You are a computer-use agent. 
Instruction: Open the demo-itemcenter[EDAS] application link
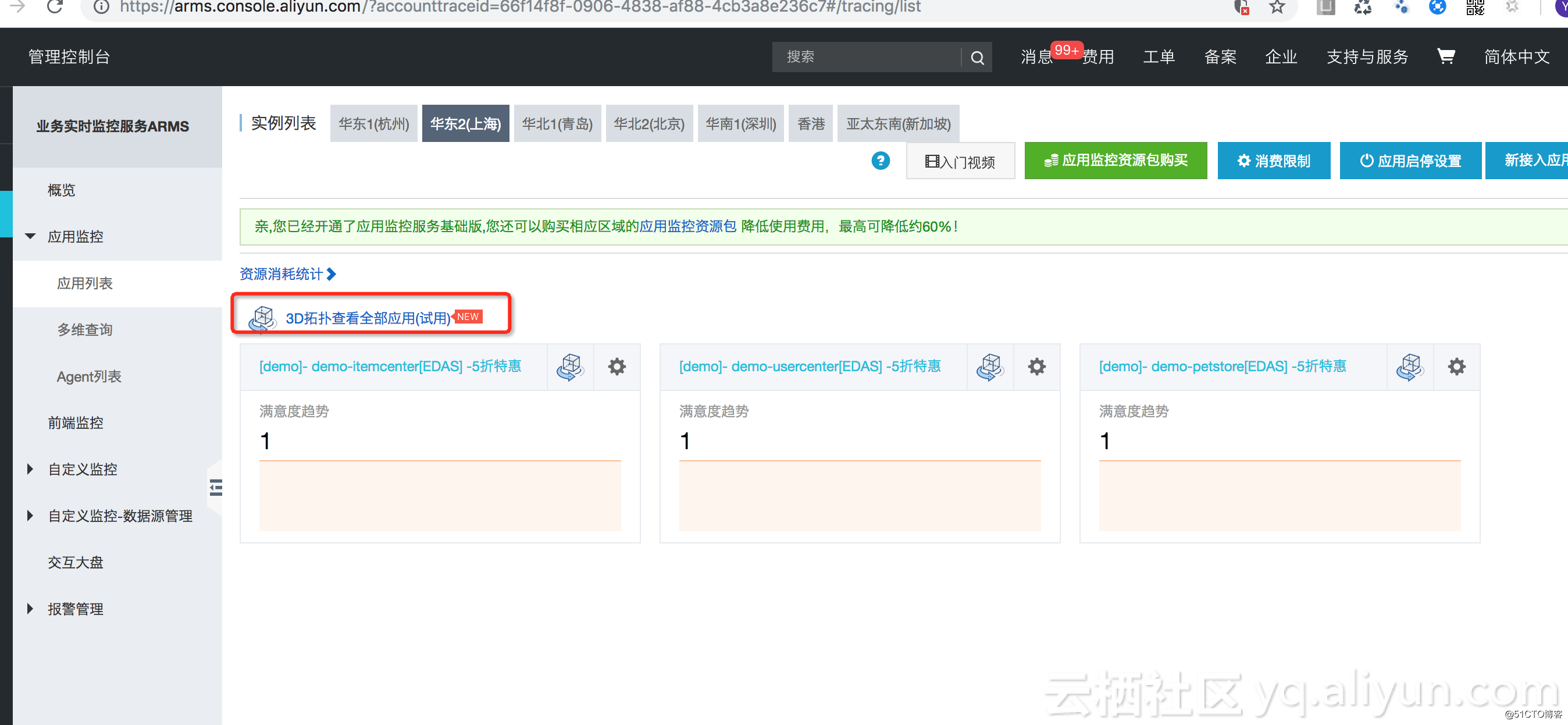click(x=390, y=366)
